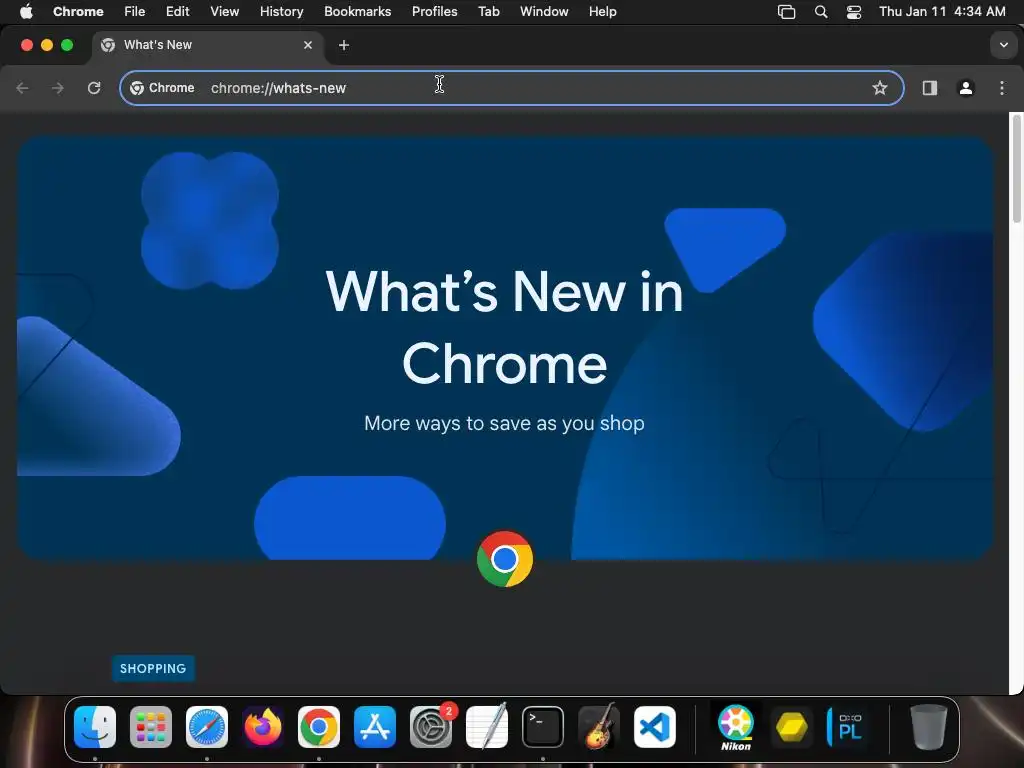Click the Chrome site info chip
This screenshot has width=1024, height=768.
click(x=163, y=88)
